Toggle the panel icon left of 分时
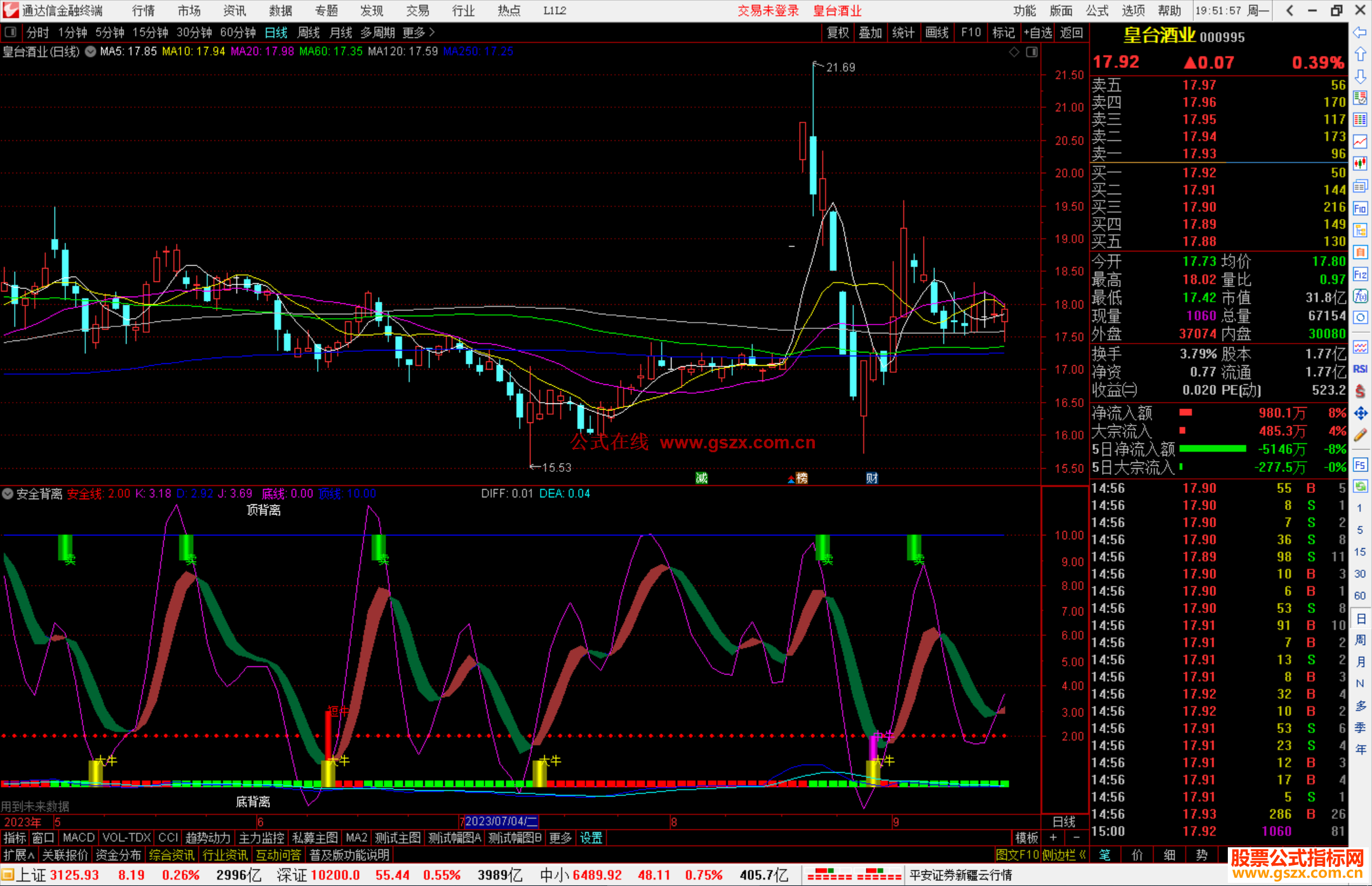 (10, 32)
